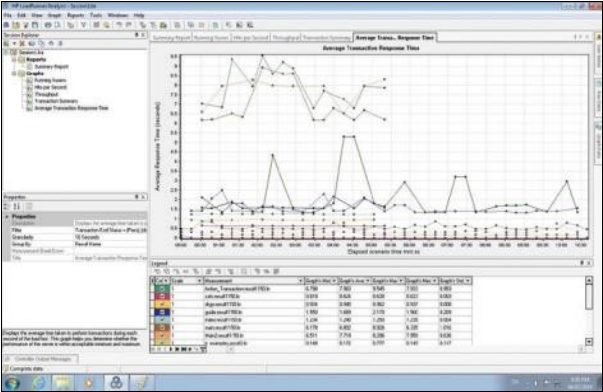
Task: Select Transaction Summary in the Graphs tree
Action: point(56,101)
